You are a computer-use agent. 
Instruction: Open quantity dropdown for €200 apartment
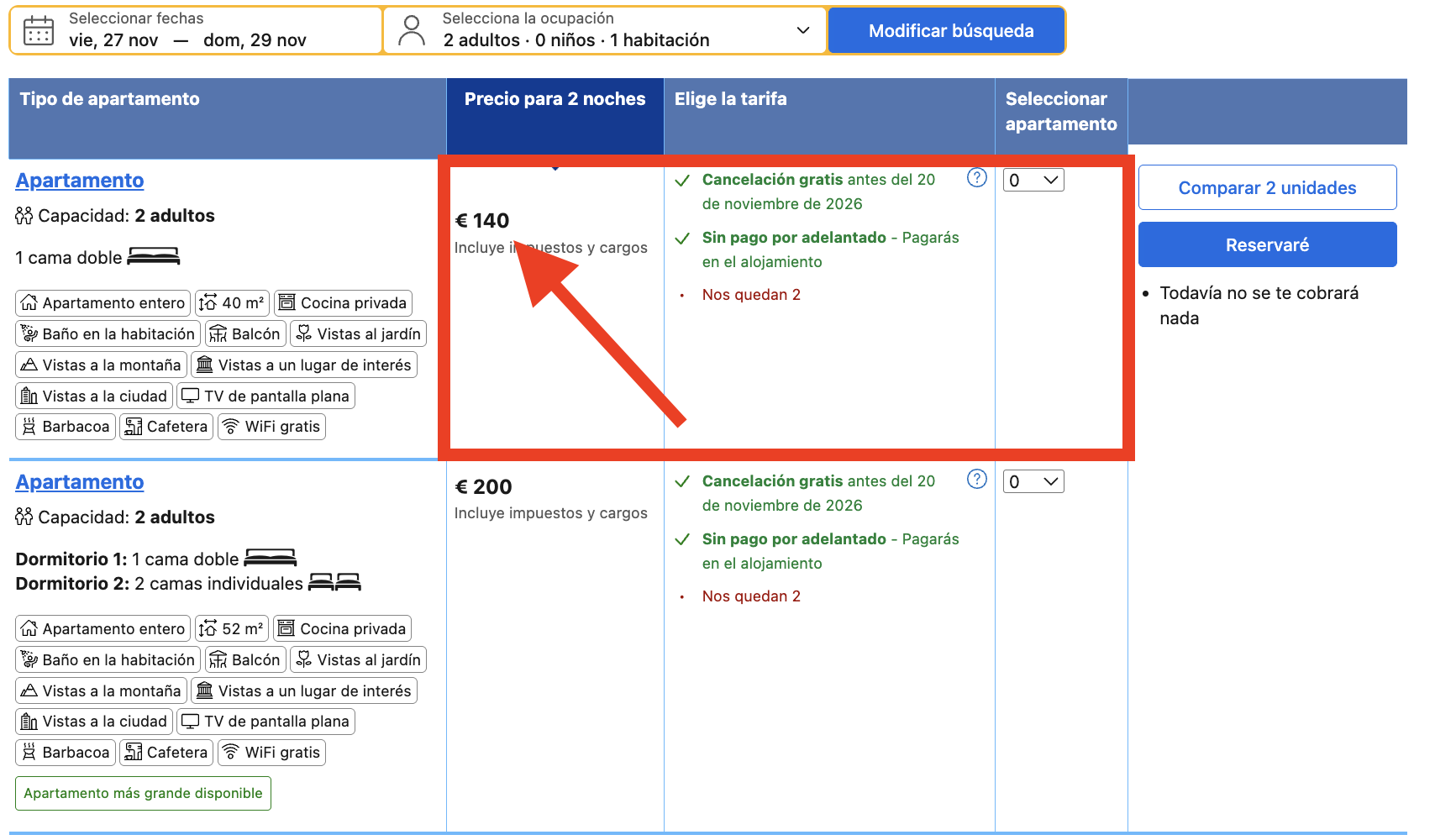coord(1033,481)
